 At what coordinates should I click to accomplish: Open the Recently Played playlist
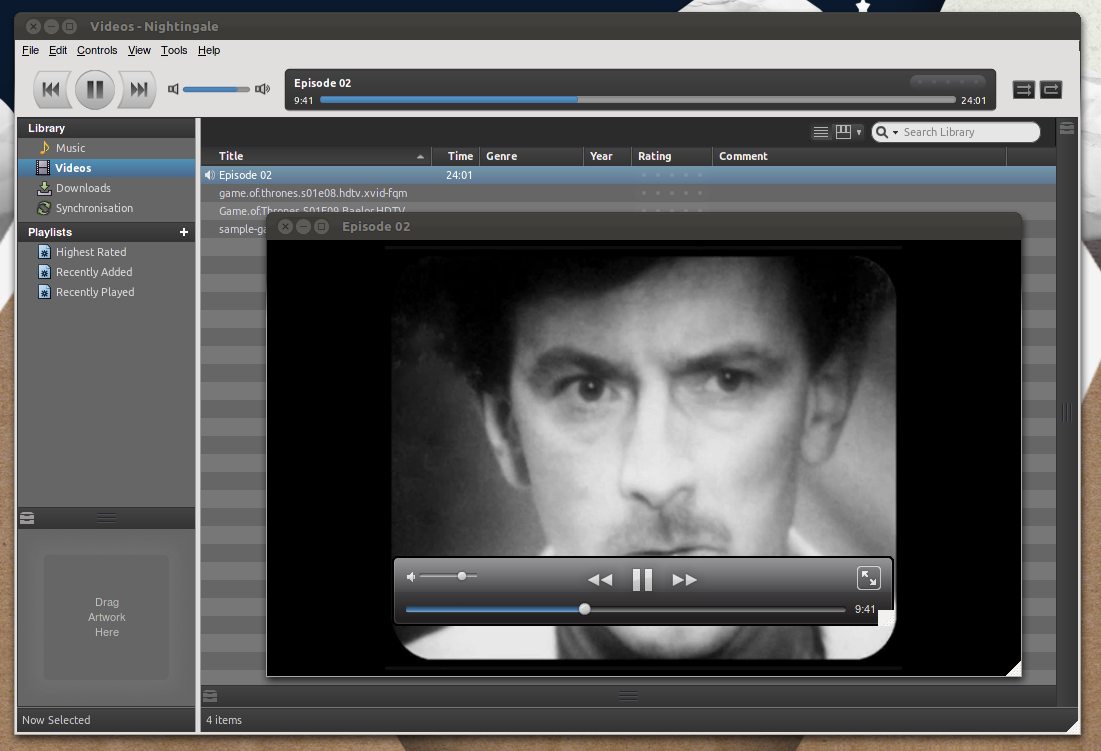(x=106, y=292)
